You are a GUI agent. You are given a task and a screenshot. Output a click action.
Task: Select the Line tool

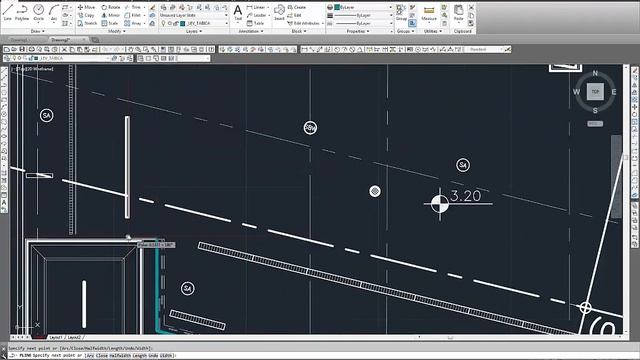7,12
